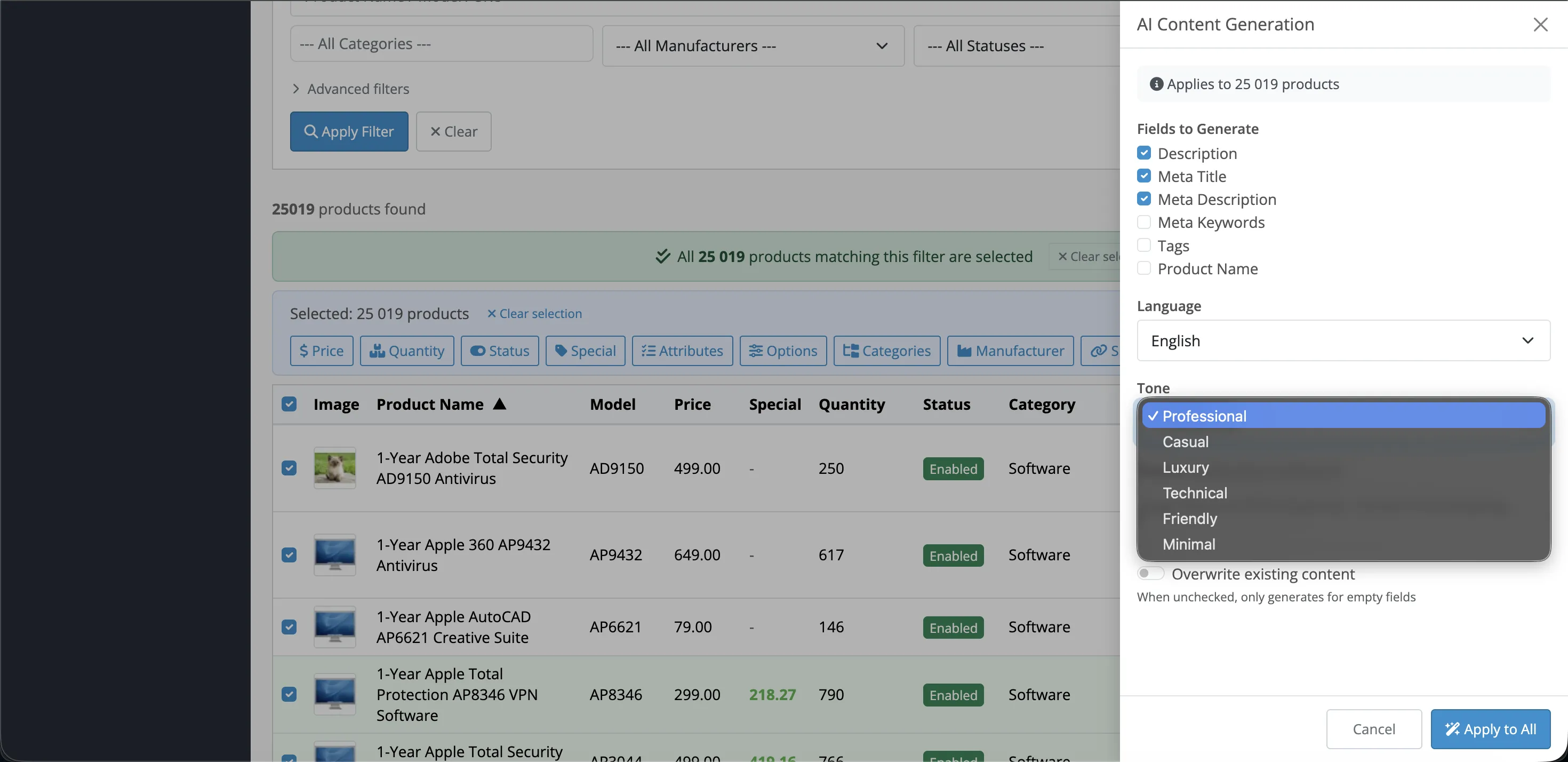1568x762 pixels.
Task: Choose the Technical tone
Action: pos(1343,493)
